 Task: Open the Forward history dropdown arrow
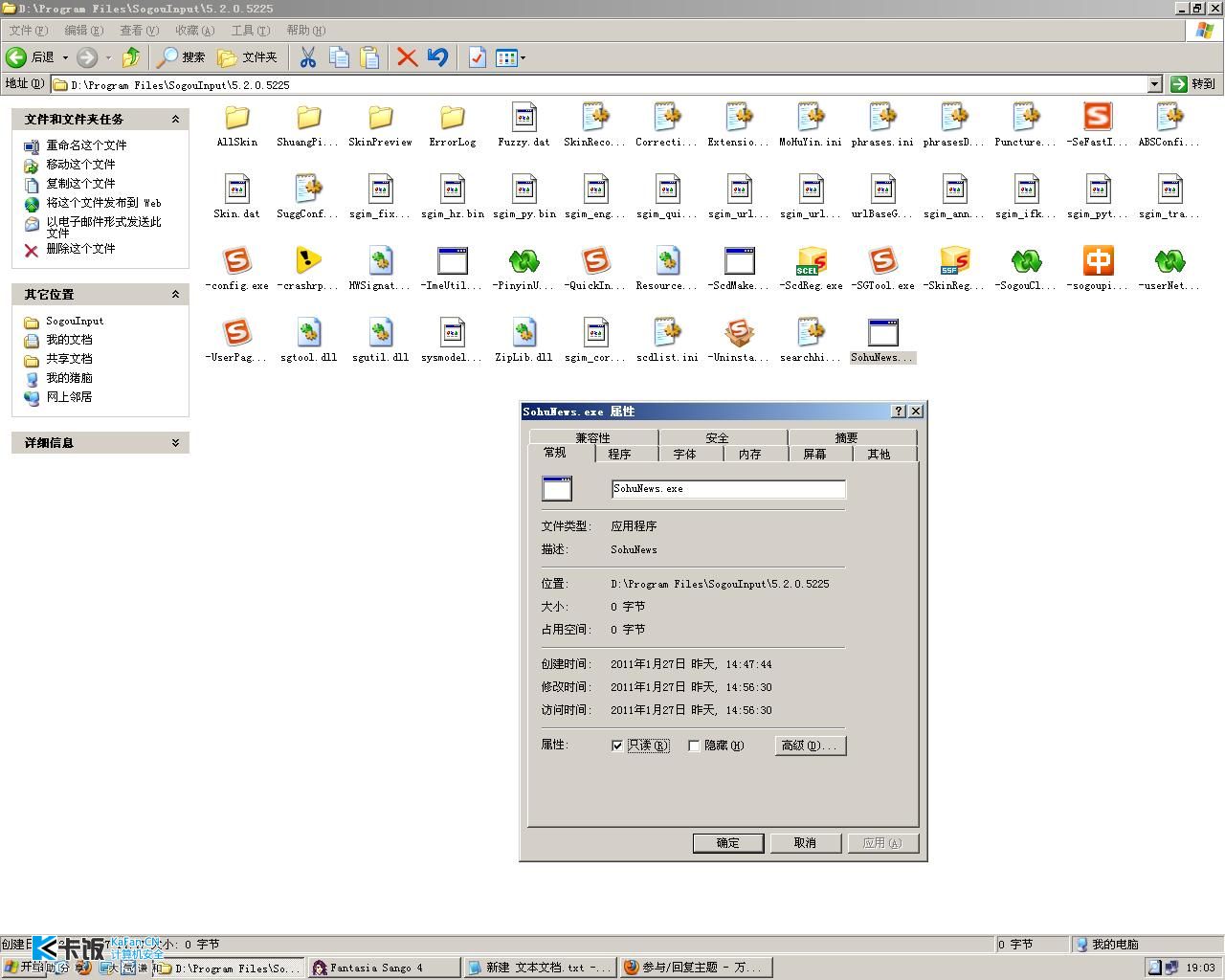click(108, 57)
